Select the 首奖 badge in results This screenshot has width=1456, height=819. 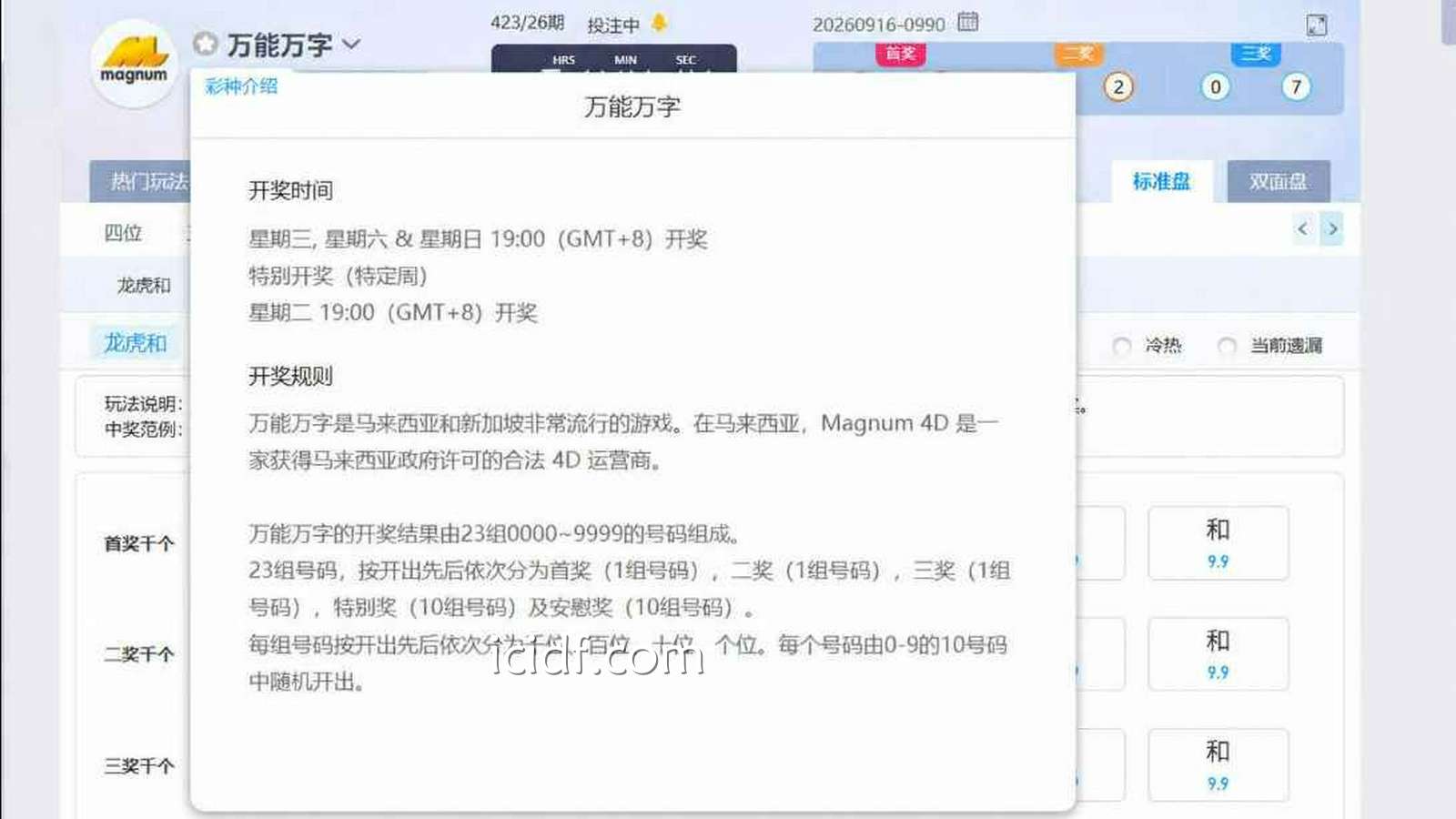[901, 54]
